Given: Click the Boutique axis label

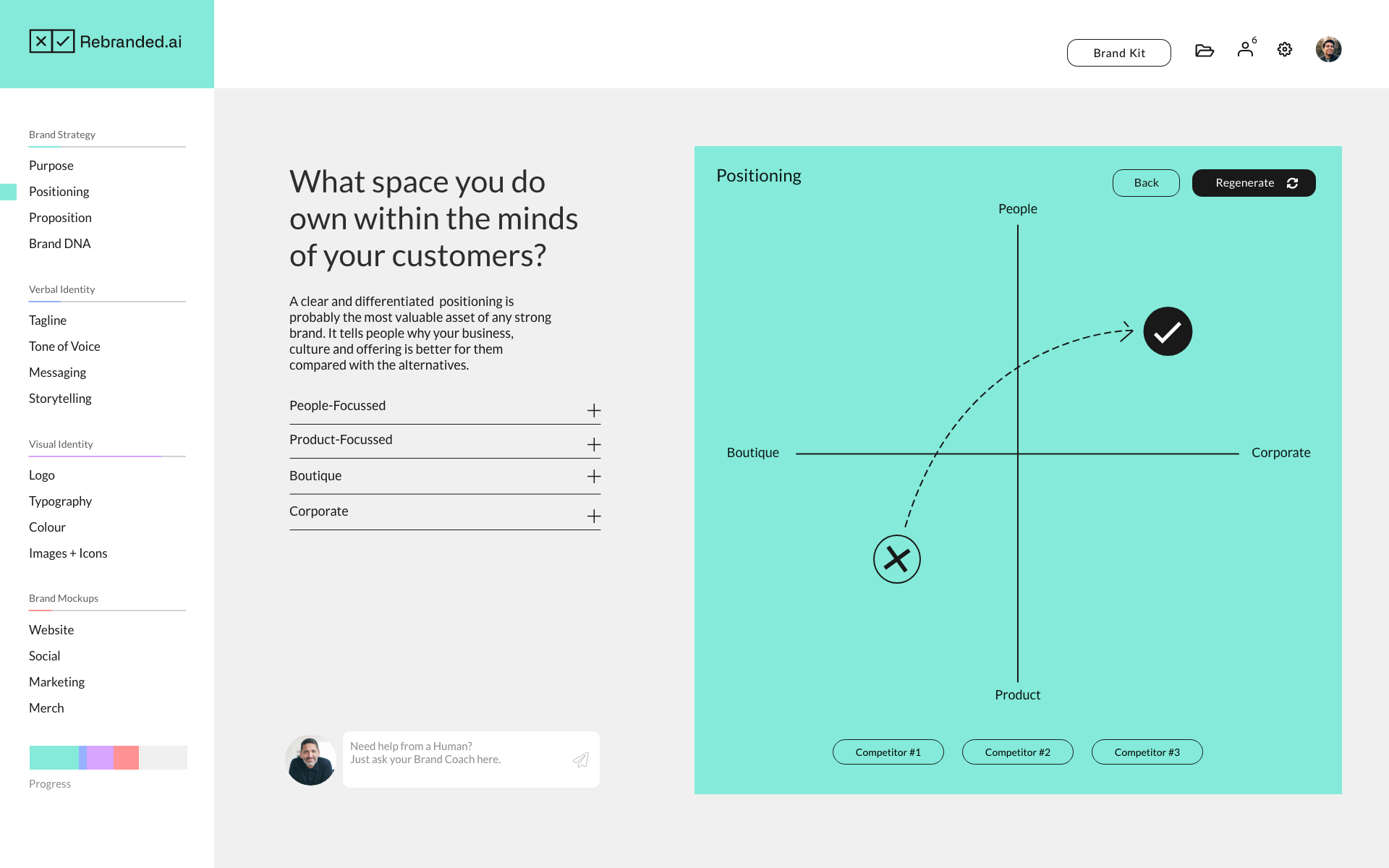Looking at the screenshot, I should click(753, 453).
